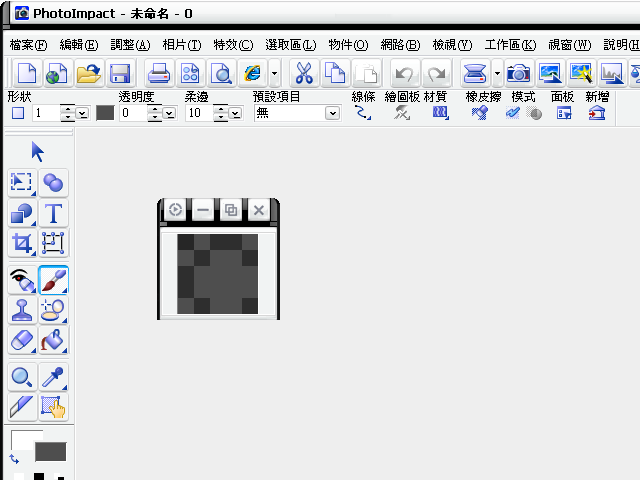
Task: Click the print multiple layout icon
Action: click(190, 73)
